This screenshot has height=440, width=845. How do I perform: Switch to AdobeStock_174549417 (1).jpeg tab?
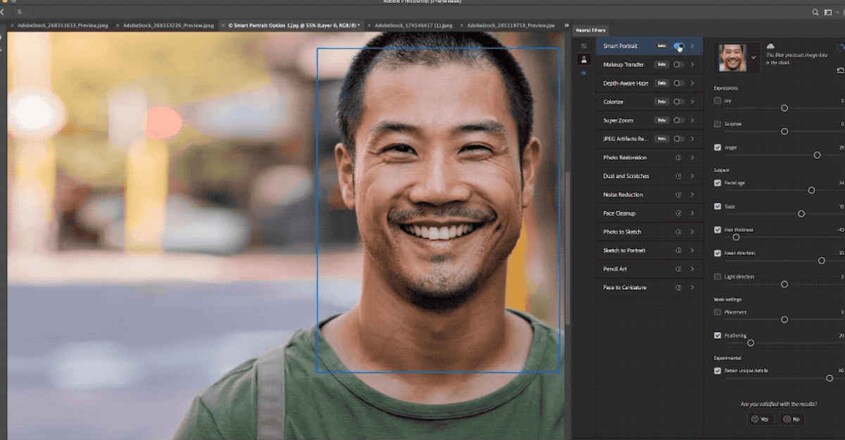413,25
